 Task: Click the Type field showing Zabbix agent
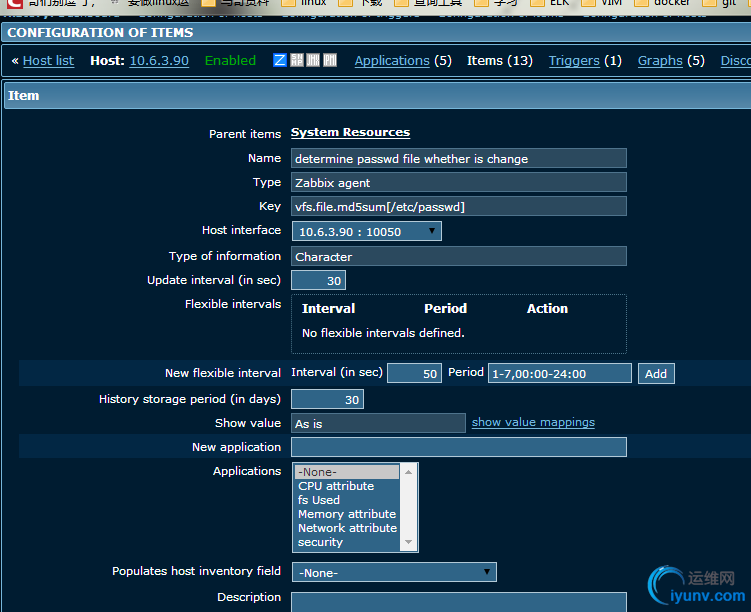458,182
